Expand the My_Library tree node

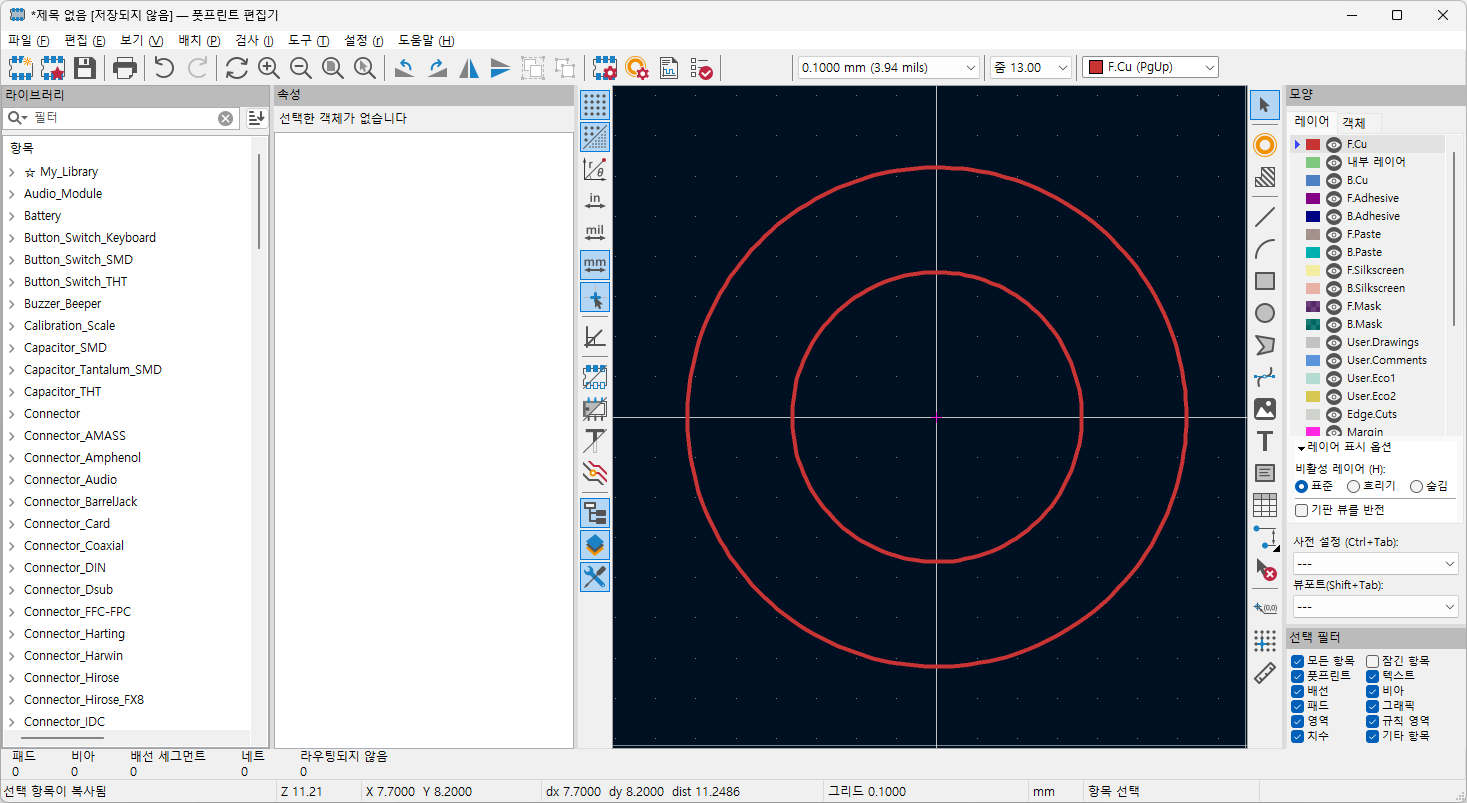click(x=12, y=172)
